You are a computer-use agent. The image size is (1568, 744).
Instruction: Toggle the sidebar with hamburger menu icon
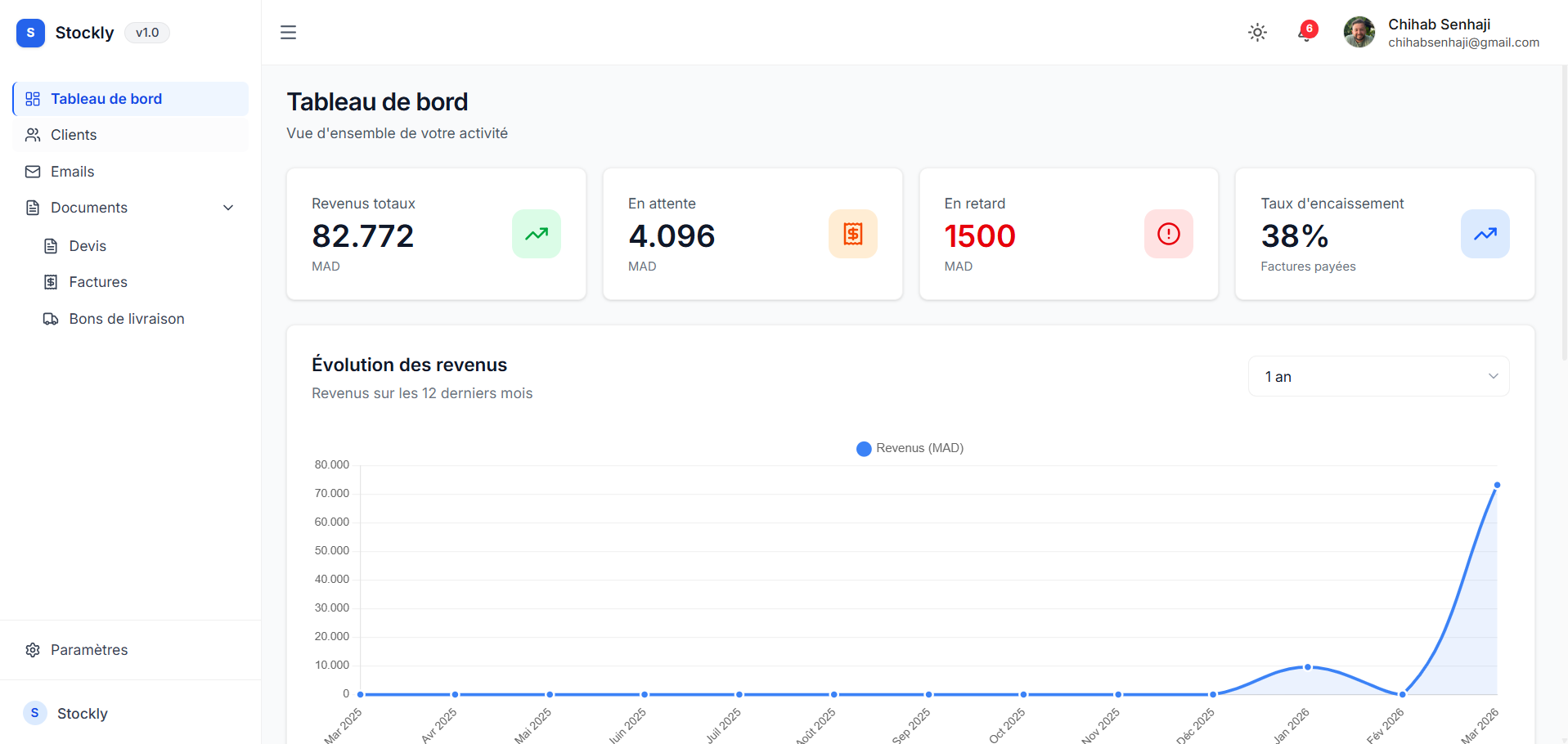pos(288,33)
